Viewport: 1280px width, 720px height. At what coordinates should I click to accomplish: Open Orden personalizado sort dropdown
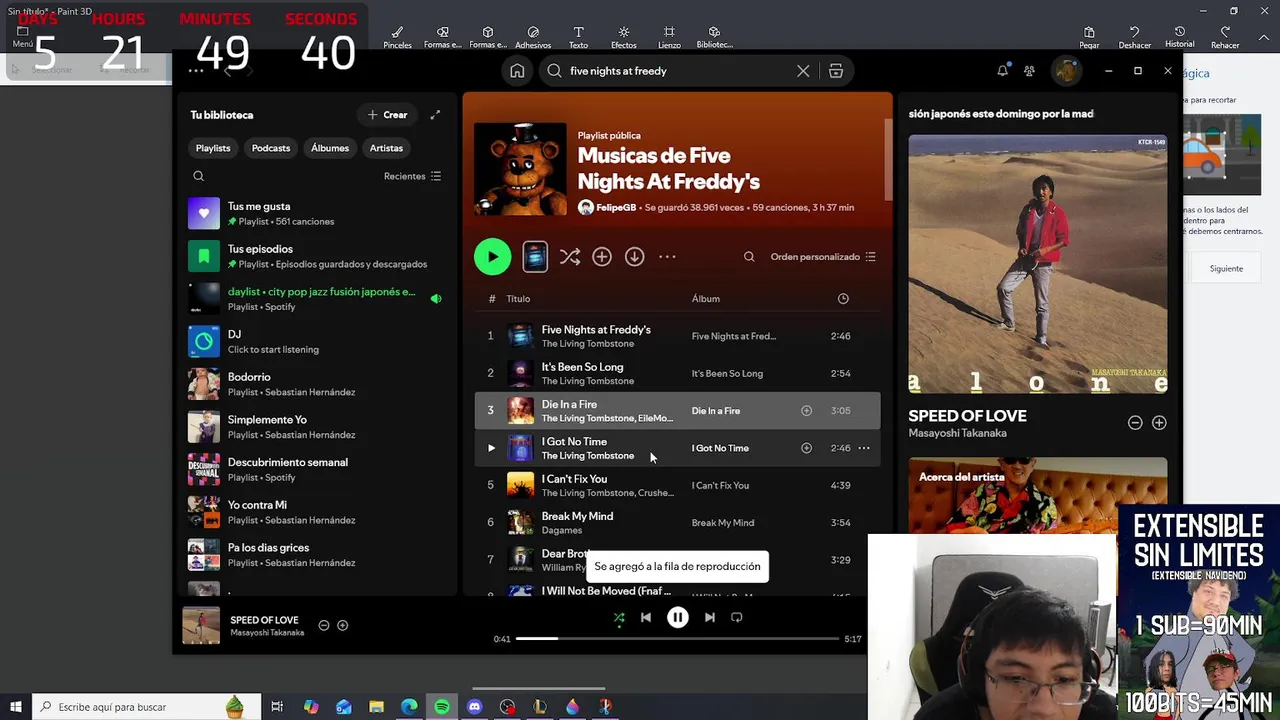pyautogui.click(x=823, y=257)
